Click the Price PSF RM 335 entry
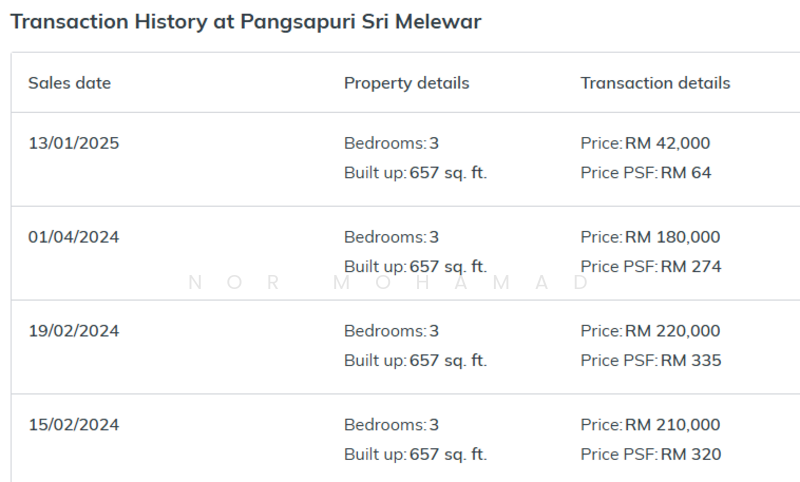Viewport: 800px width, 482px height. [x=650, y=361]
